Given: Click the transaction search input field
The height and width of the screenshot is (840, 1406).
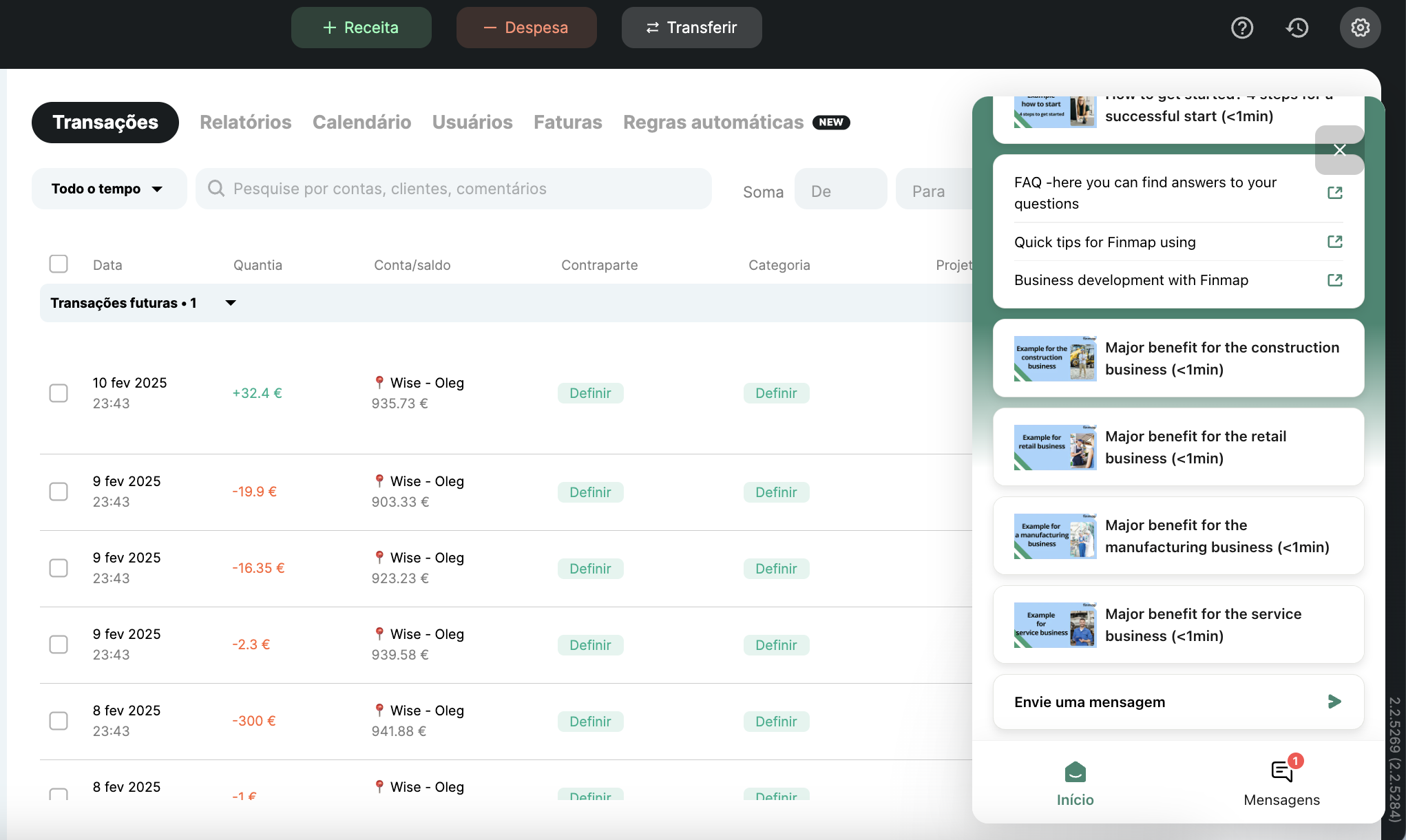Looking at the screenshot, I should (454, 189).
